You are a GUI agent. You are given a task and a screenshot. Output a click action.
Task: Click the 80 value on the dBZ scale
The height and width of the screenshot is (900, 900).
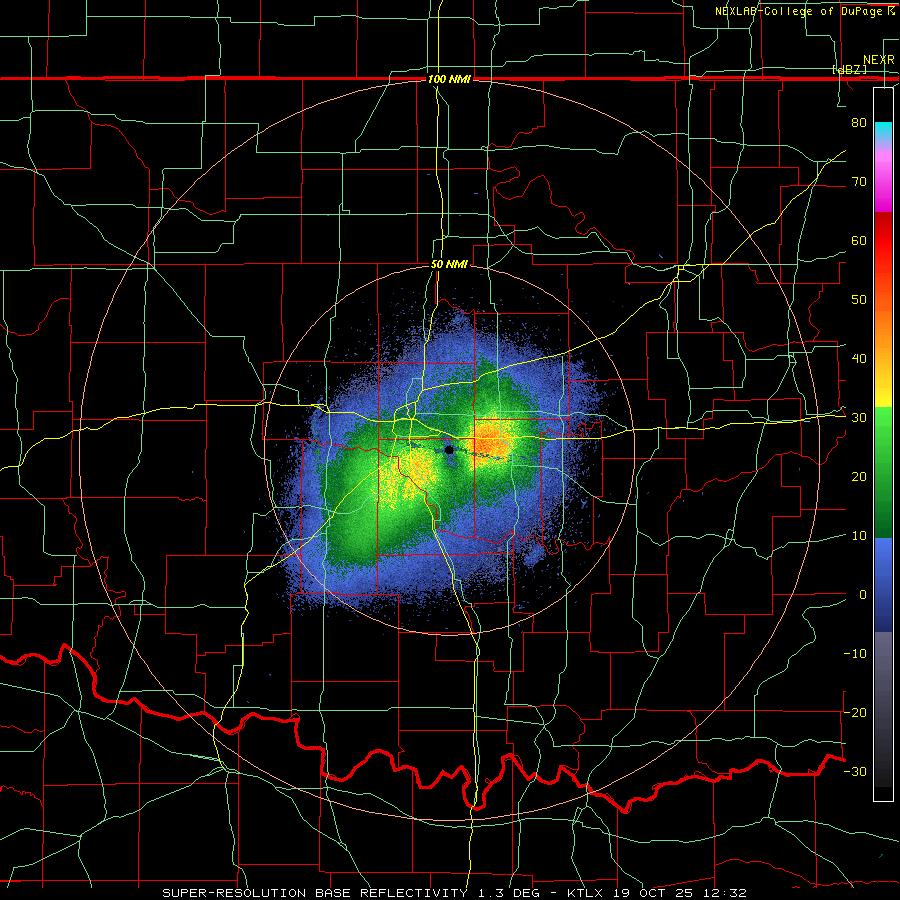[859, 123]
